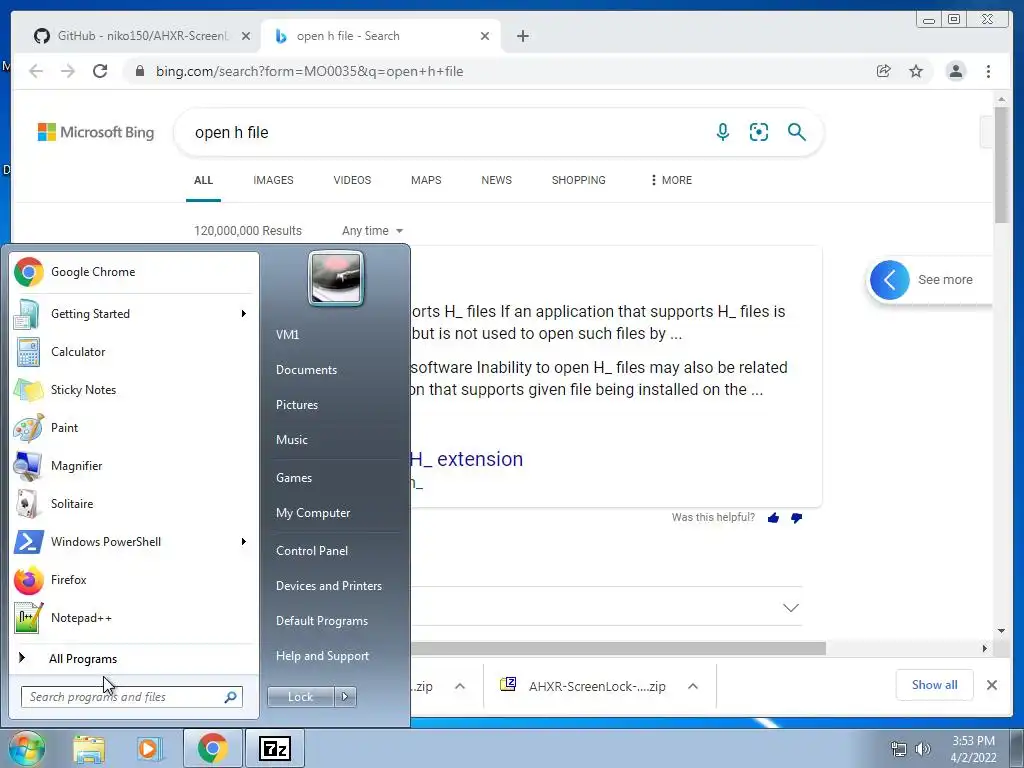
Task: Click thumbs up on Was this helpful
Action: pyautogui.click(x=773, y=518)
